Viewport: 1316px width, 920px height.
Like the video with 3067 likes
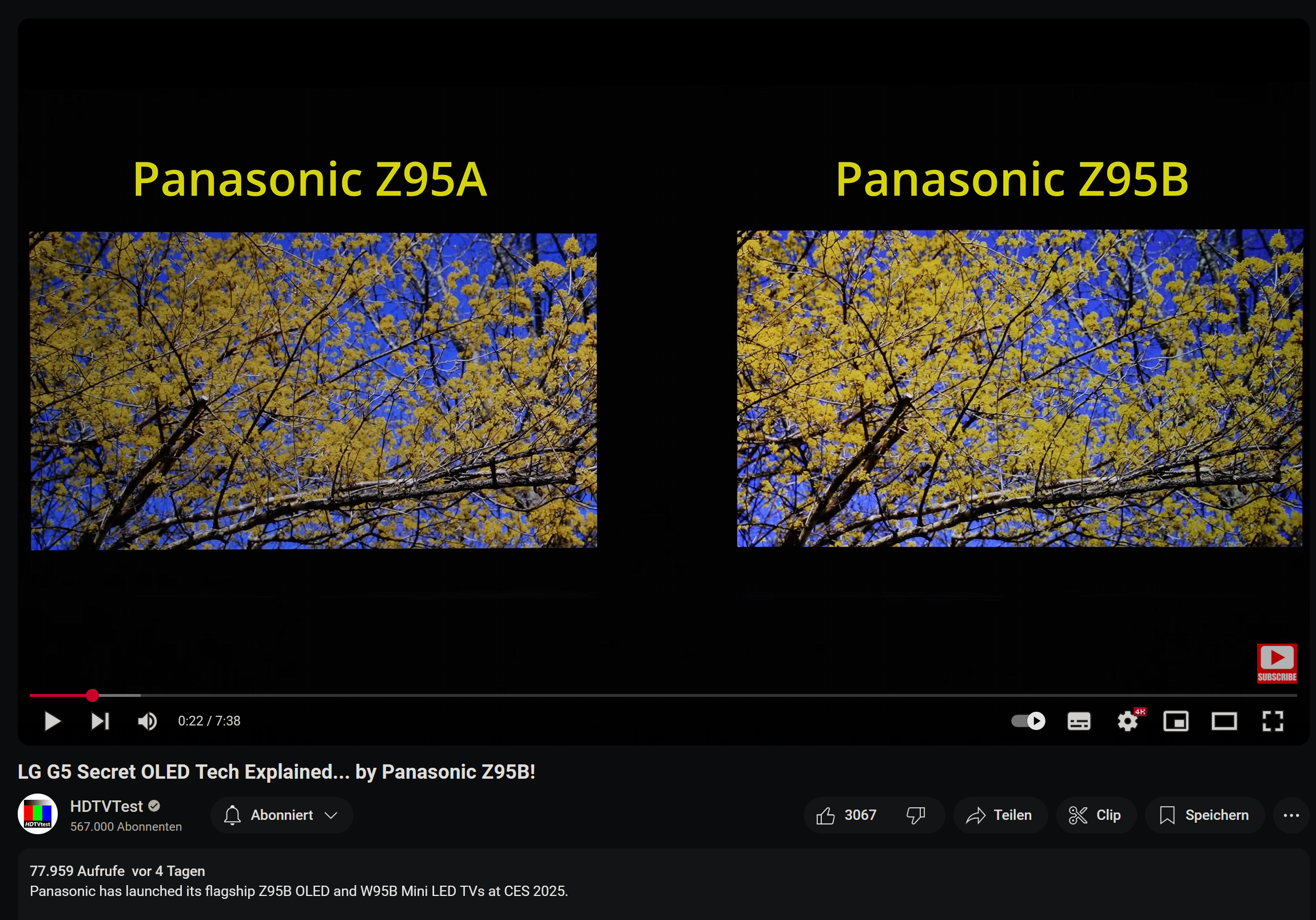(846, 815)
